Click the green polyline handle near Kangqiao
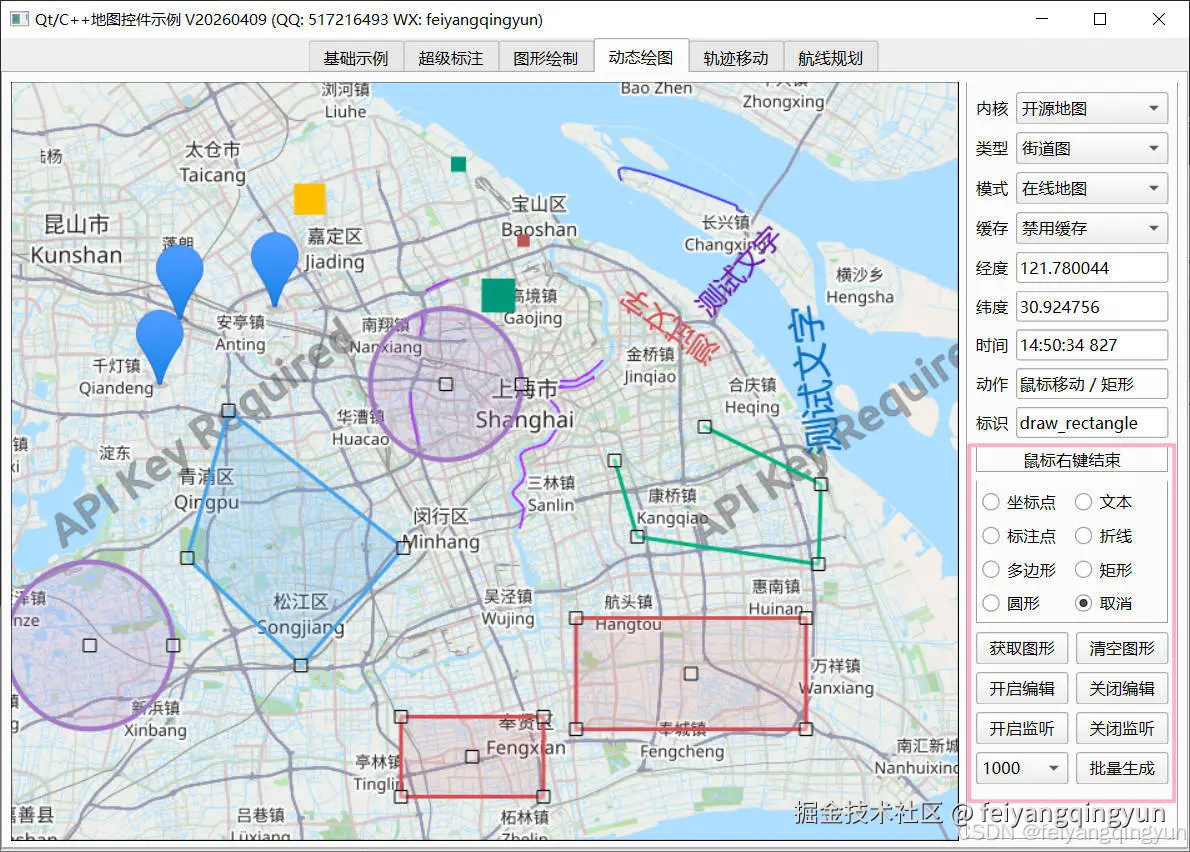This screenshot has height=852, width=1190. point(638,536)
